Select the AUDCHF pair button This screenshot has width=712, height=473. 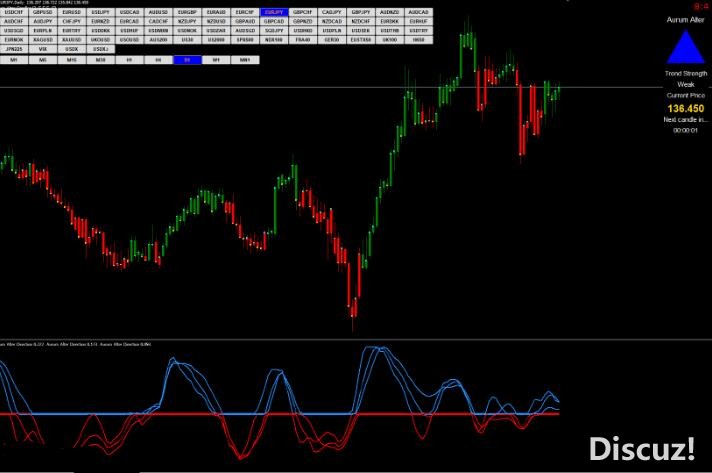[x=14, y=21]
